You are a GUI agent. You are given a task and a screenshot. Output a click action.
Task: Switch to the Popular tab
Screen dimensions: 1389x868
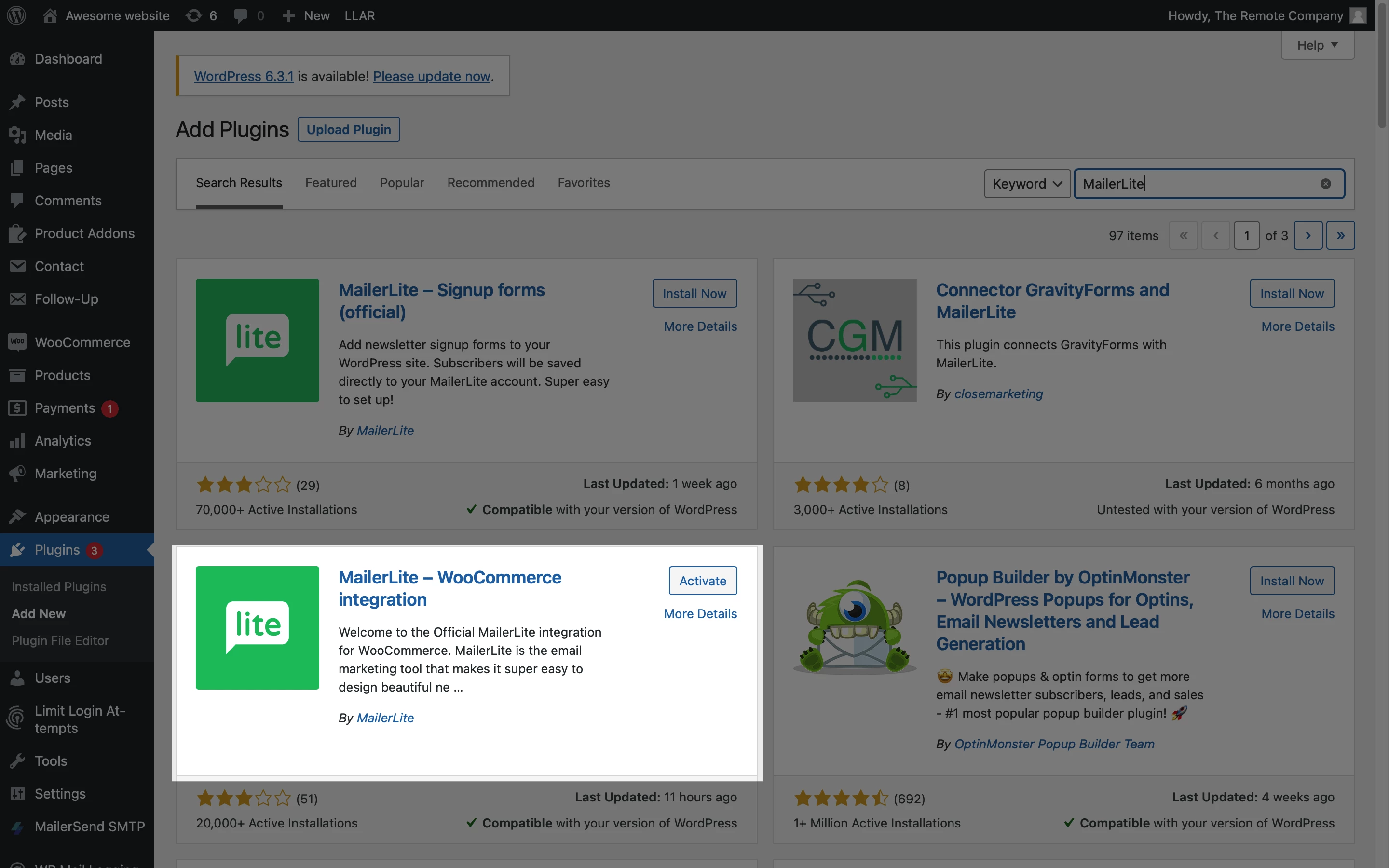[402, 183]
